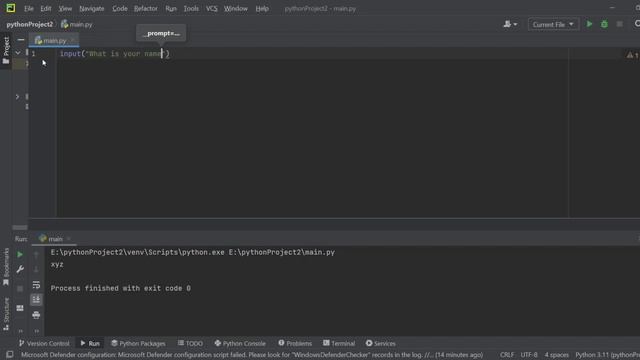This screenshot has height=360, width=640.
Task: Click pythonProject2 breadcrumb
Action: [x=29, y=24]
